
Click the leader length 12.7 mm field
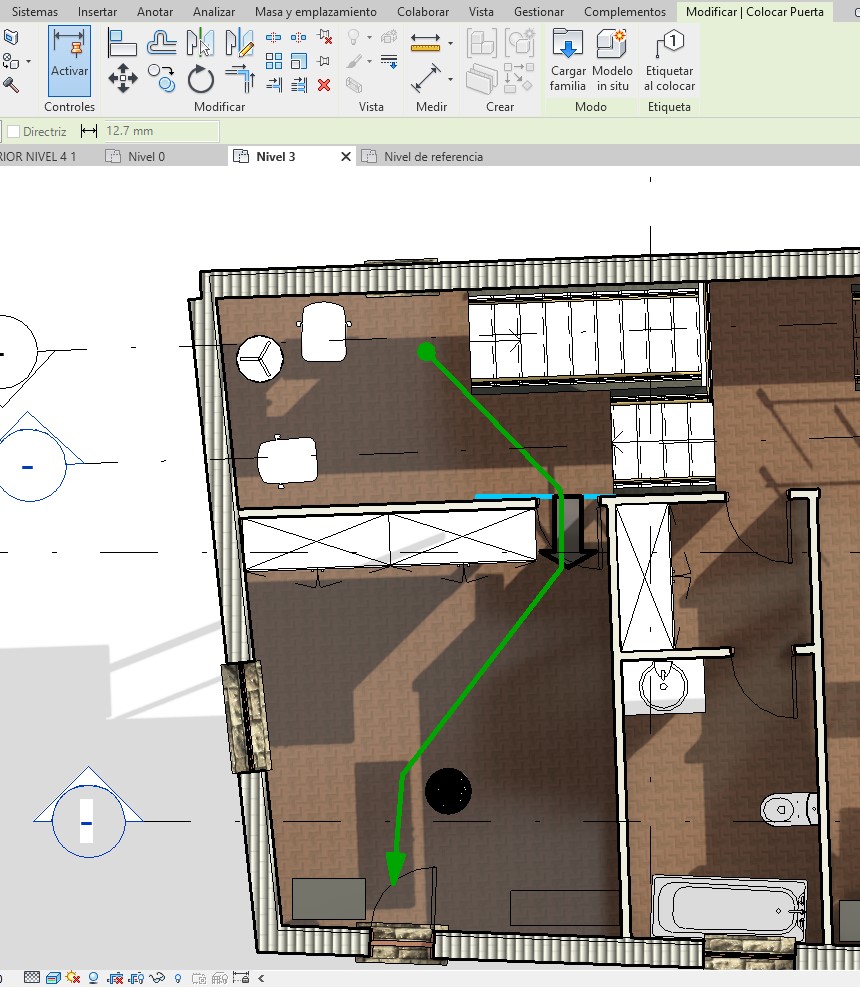(160, 131)
